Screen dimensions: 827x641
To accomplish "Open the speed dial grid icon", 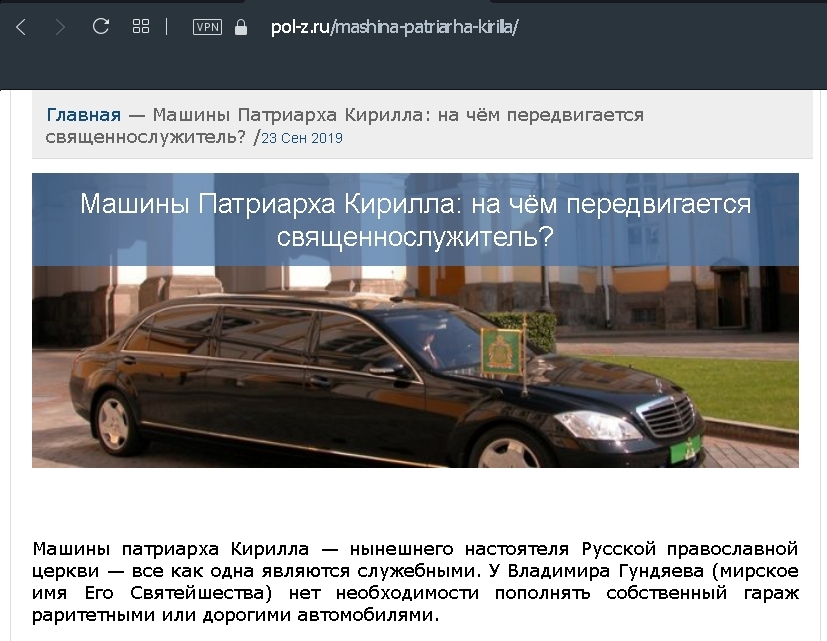I will pyautogui.click(x=141, y=26).
